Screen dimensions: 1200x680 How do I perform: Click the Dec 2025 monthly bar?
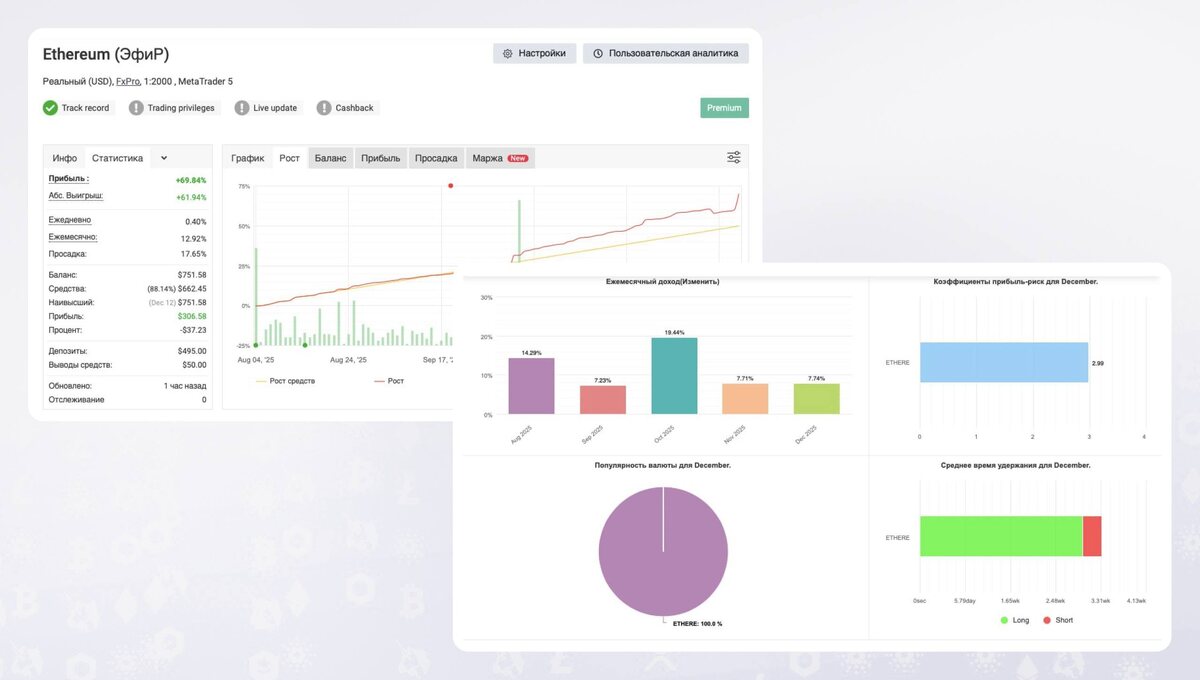[817, 399]
